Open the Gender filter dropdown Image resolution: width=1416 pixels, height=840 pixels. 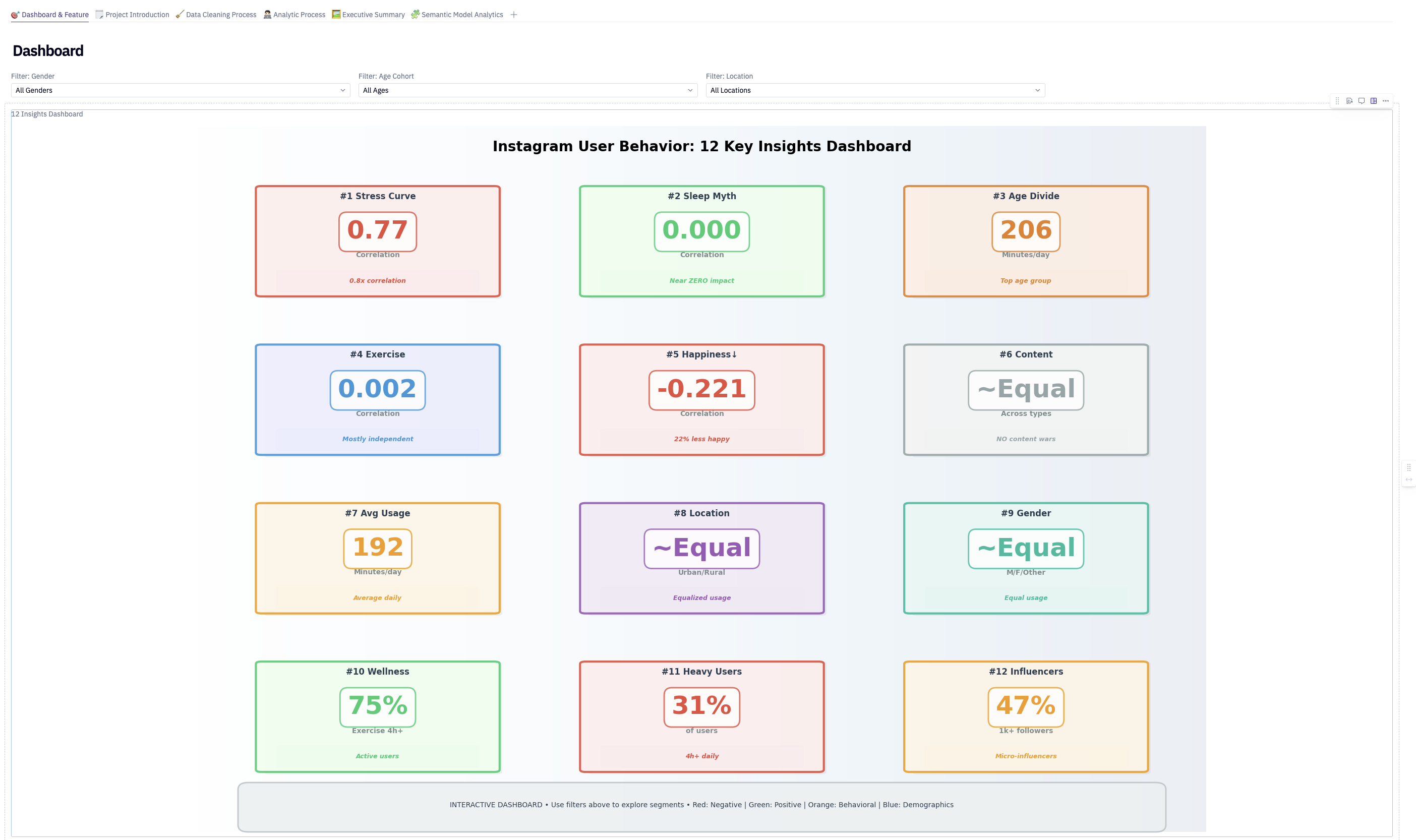point(180,90)
